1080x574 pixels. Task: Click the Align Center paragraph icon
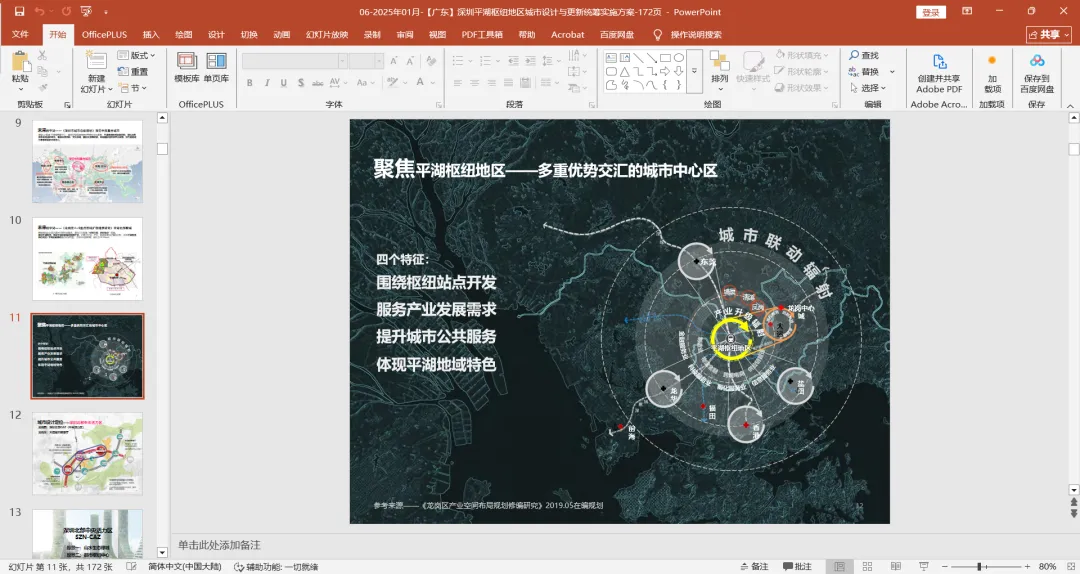point(475,83)
